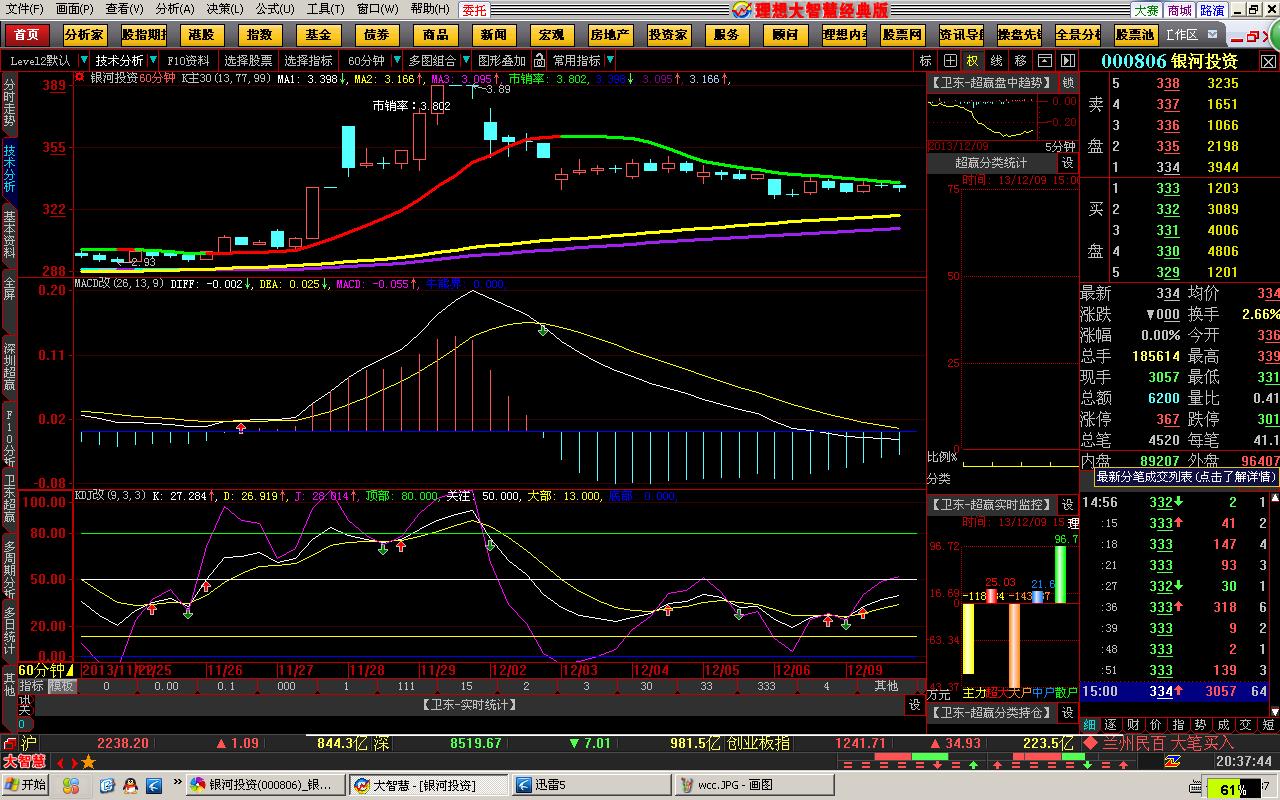Open the 帮助(H) menu
The height and width of the screenshot is (800, 1280).
pos(430,9)
